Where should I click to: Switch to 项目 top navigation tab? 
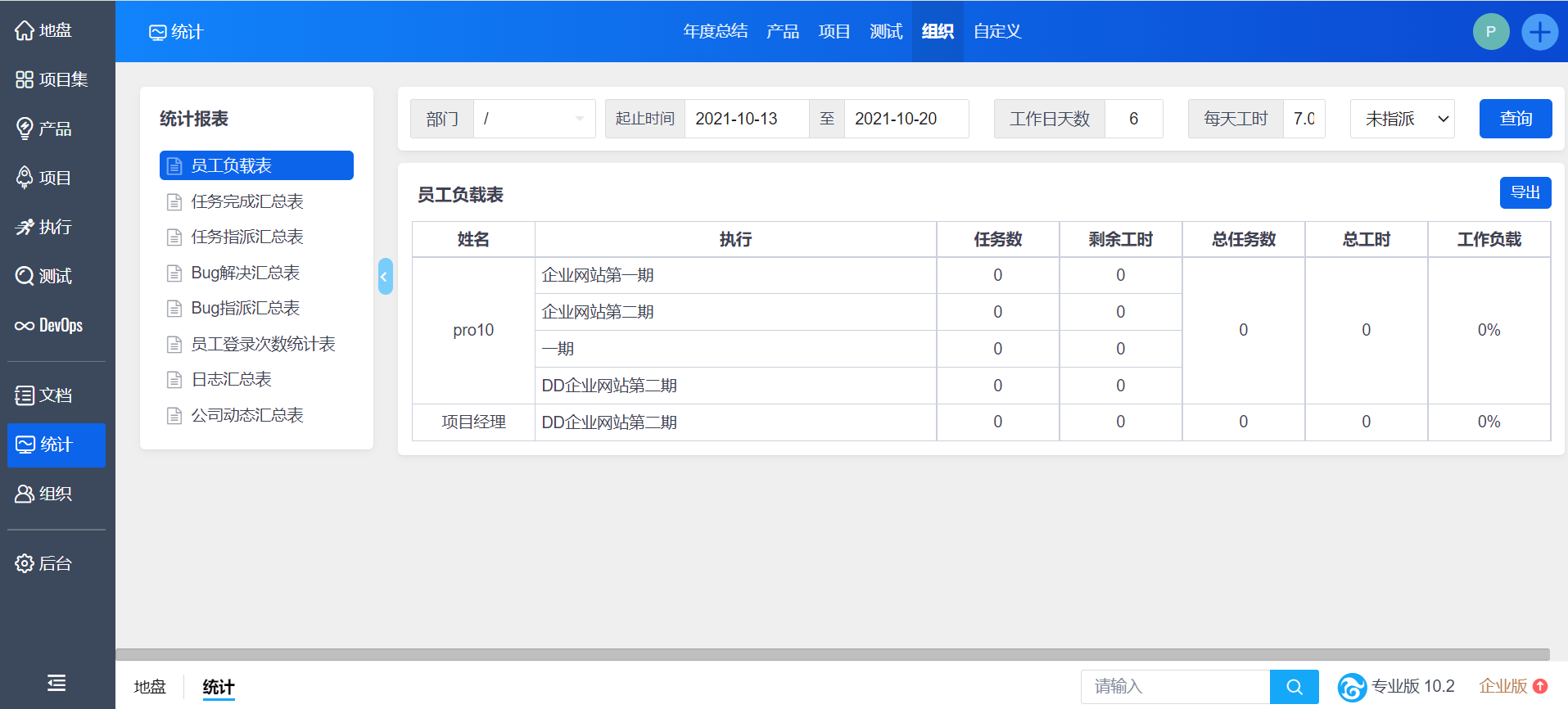[834, 31]
